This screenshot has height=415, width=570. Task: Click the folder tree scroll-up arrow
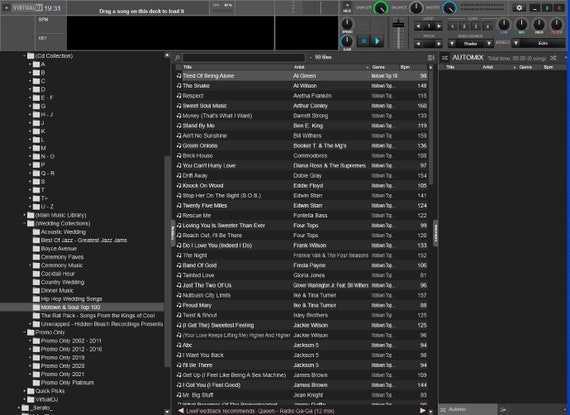[167, 56]
